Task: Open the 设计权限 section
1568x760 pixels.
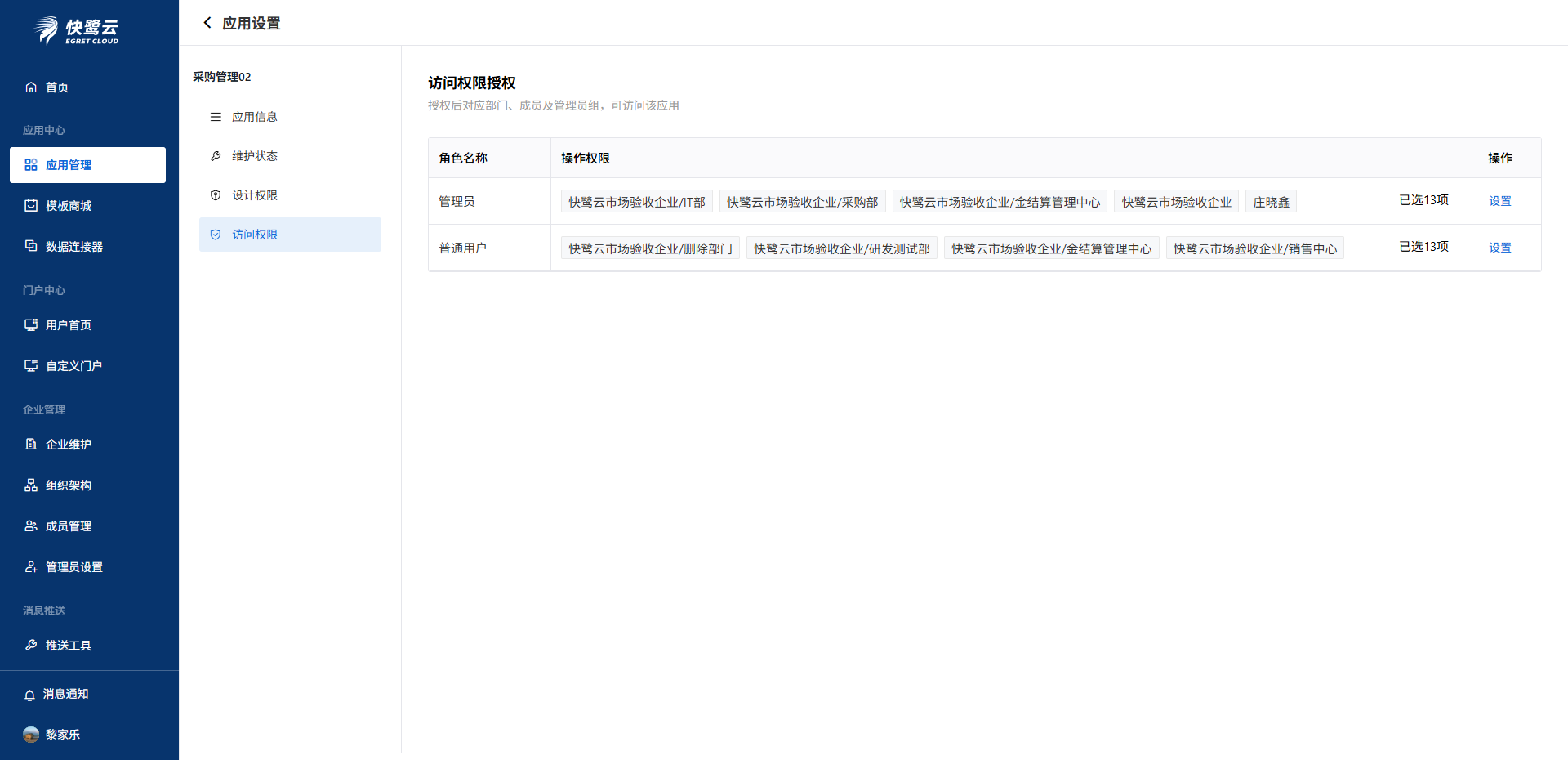Action: click(254, 195)
